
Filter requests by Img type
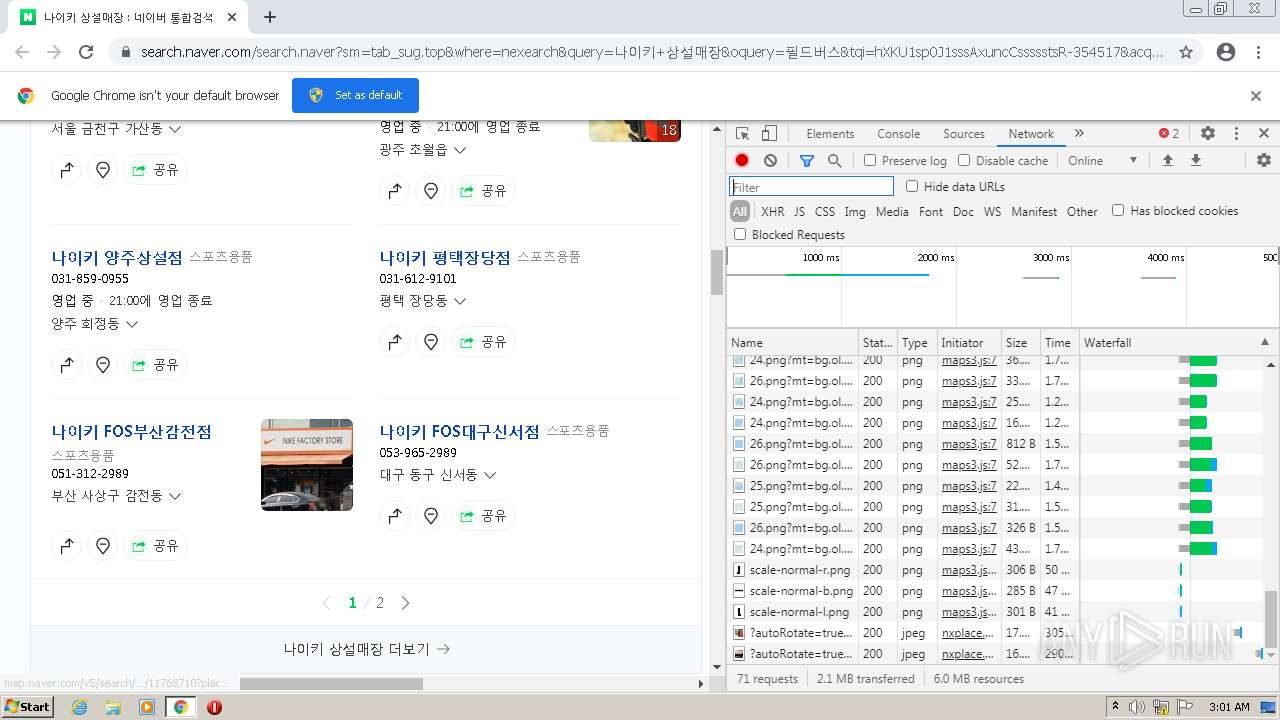(x=855, y=211)
